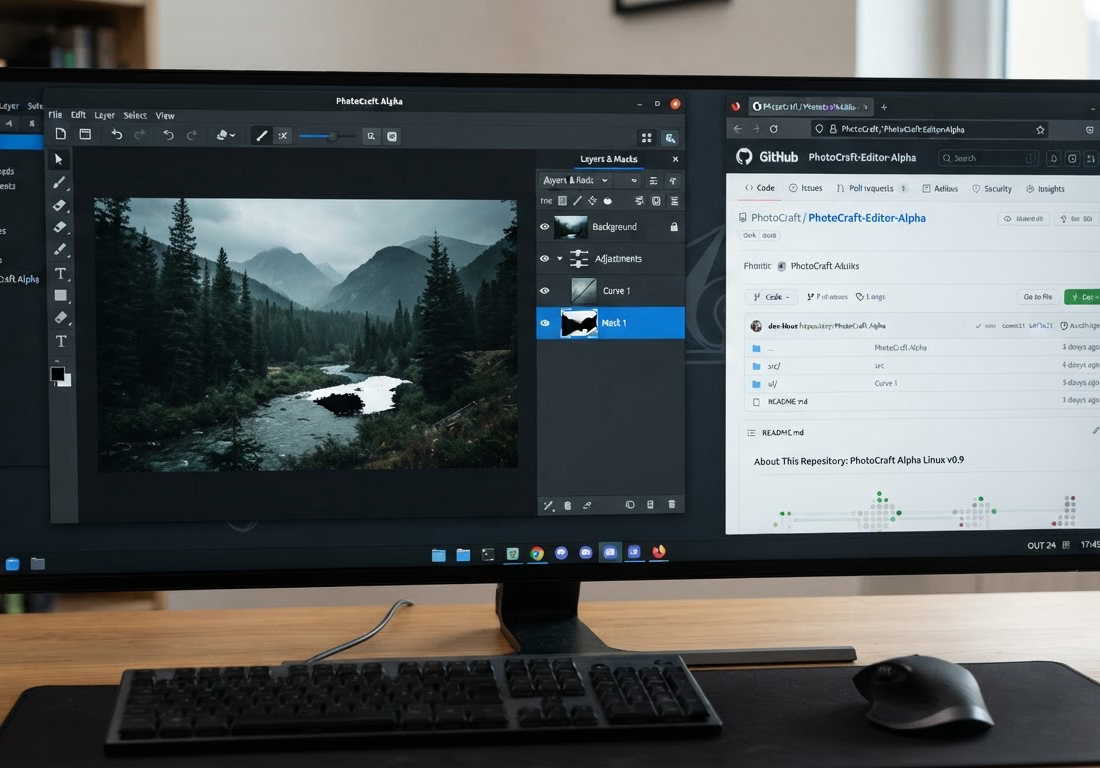1100x768 pixels.
Task: Open the green Code dropdown button on GitHub
Action: [x=1083, y=297]
